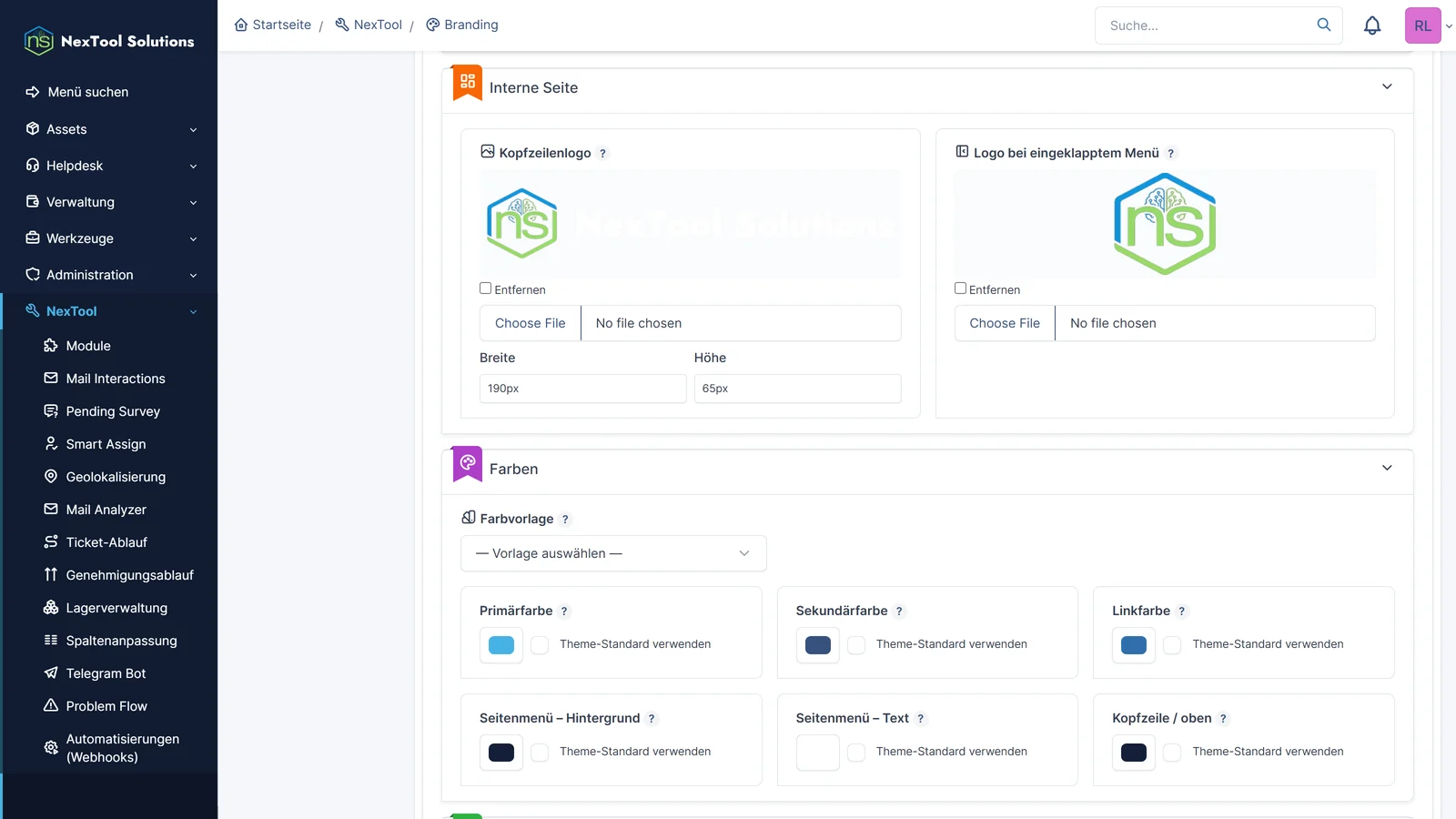Check Entfernen under Kopfzeilenlogo
Screen dimensions: 1456x819
click(486, 288)
